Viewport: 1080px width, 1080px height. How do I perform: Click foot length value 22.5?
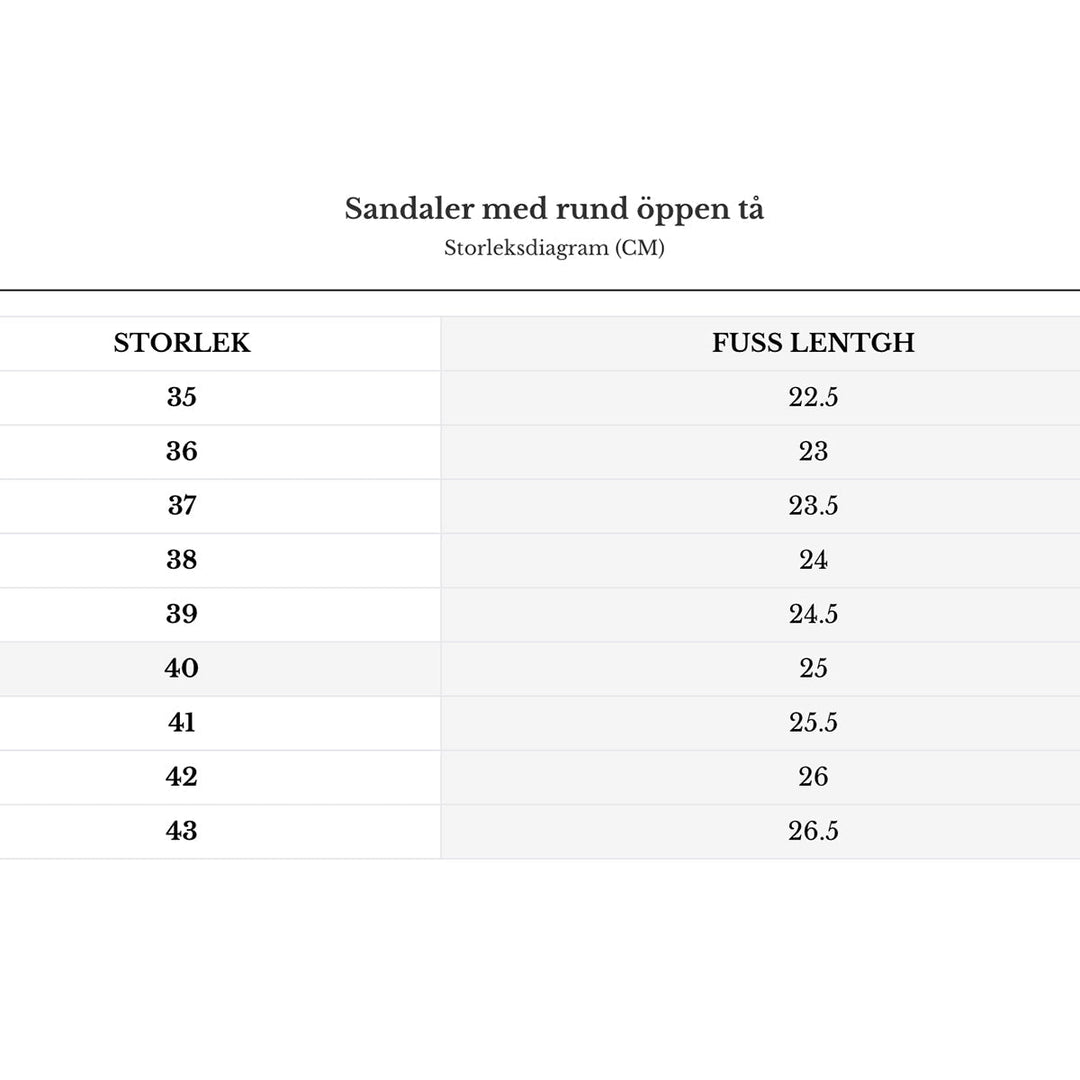tap(813, 397)
